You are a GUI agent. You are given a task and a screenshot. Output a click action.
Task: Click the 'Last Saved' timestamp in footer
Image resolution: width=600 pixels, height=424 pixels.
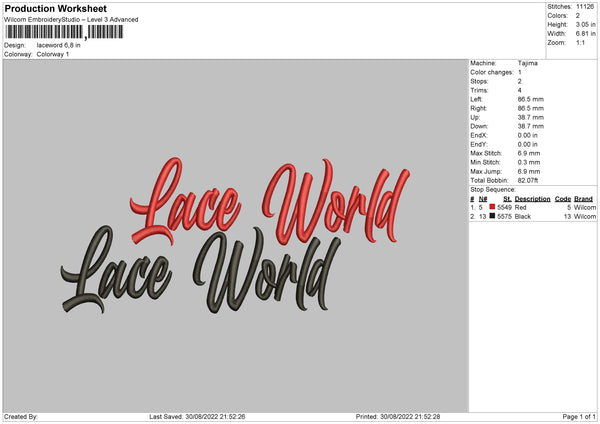click(197, 417)
